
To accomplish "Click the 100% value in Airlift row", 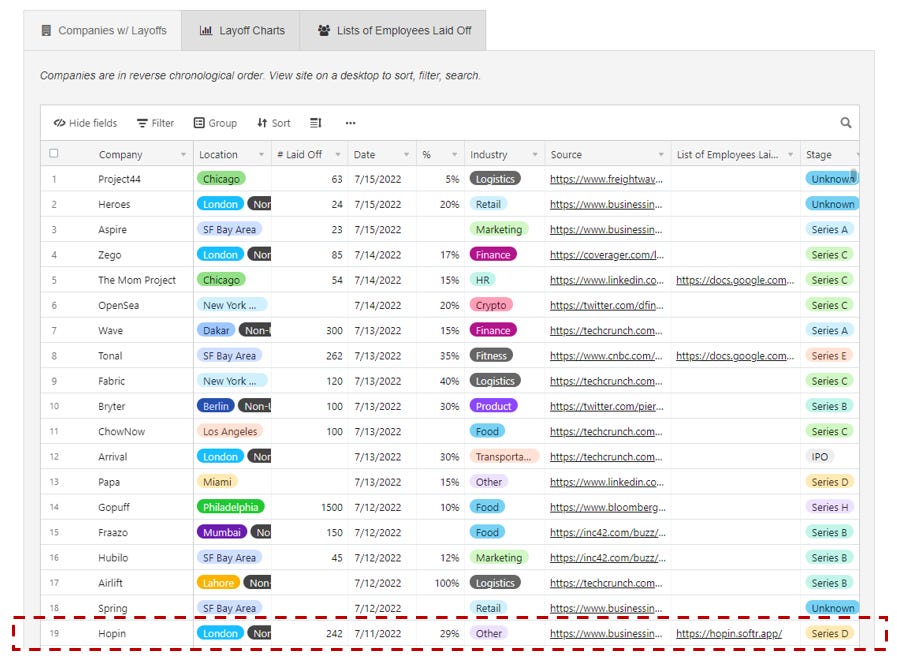I will pyautogui.click(x=447, y=582).
